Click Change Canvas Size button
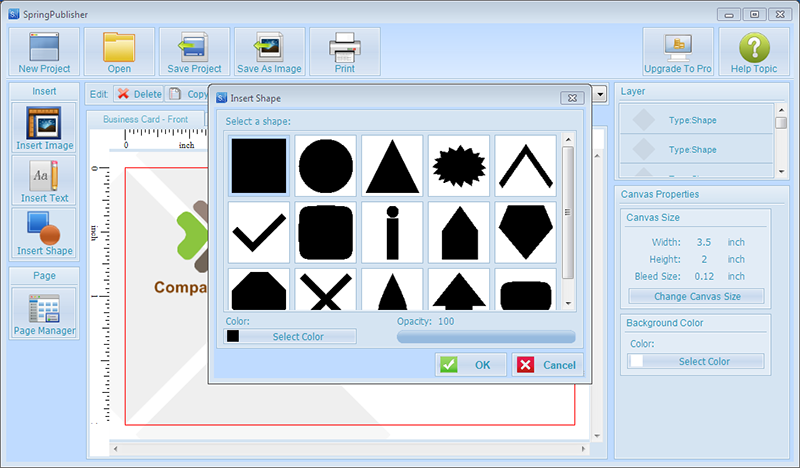The width and height of the screenshot is (800, 468). pos(696,296)
